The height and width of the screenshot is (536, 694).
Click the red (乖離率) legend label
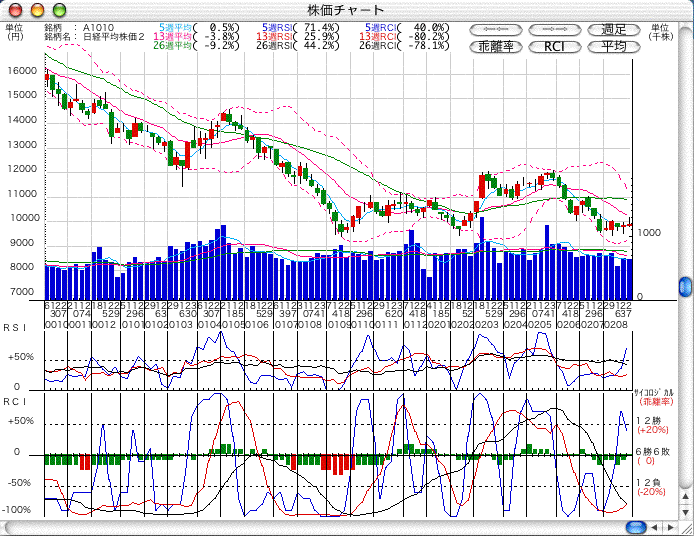[656, 401]
